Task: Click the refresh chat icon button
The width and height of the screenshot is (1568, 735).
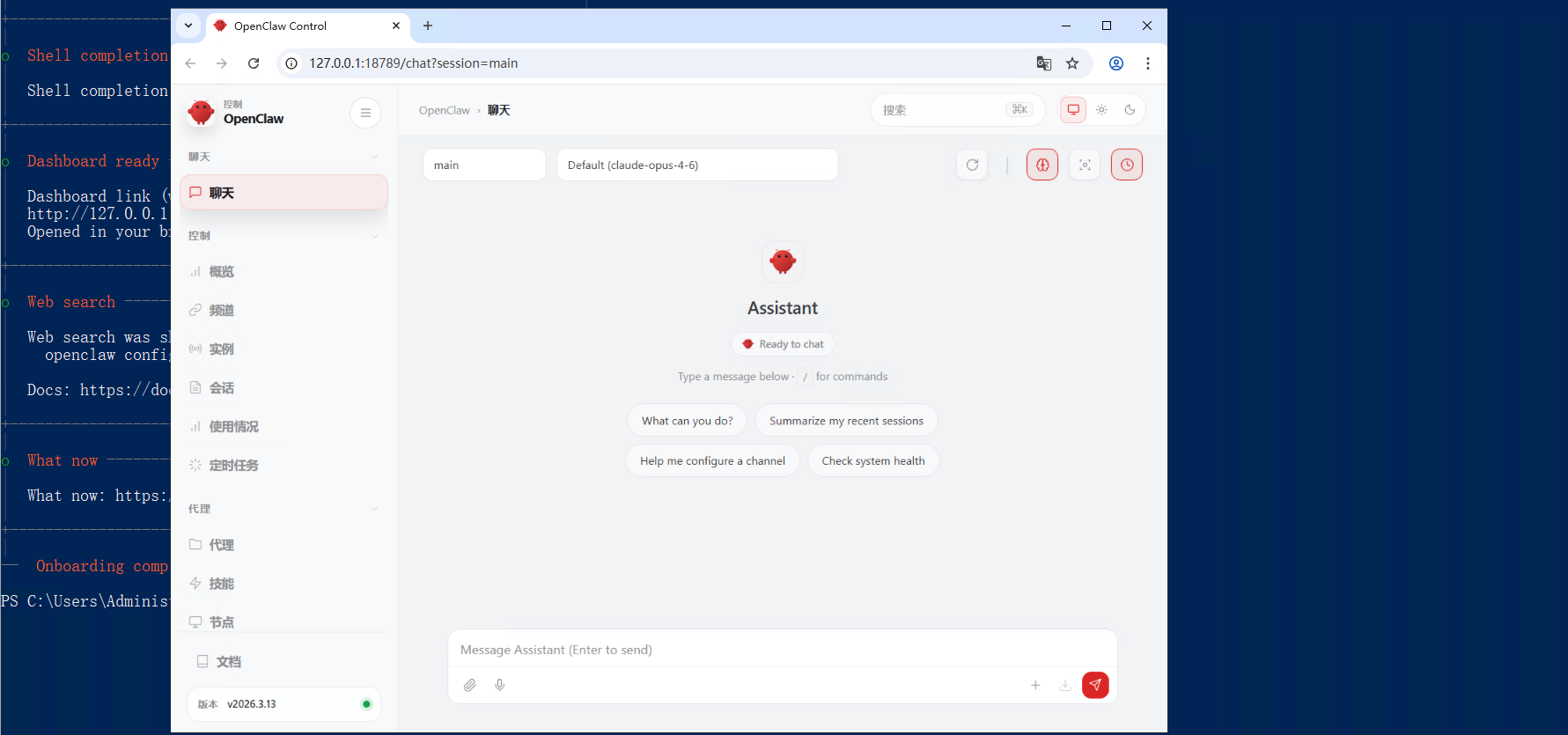Action: coord(972,165)
